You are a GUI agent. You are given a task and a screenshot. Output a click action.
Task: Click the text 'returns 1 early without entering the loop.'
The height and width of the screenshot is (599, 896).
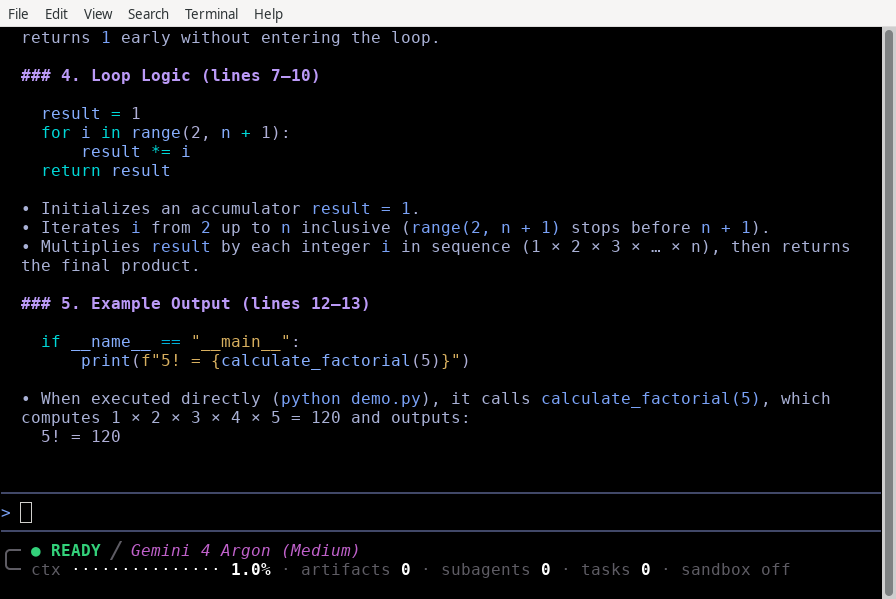click(230, 38)
